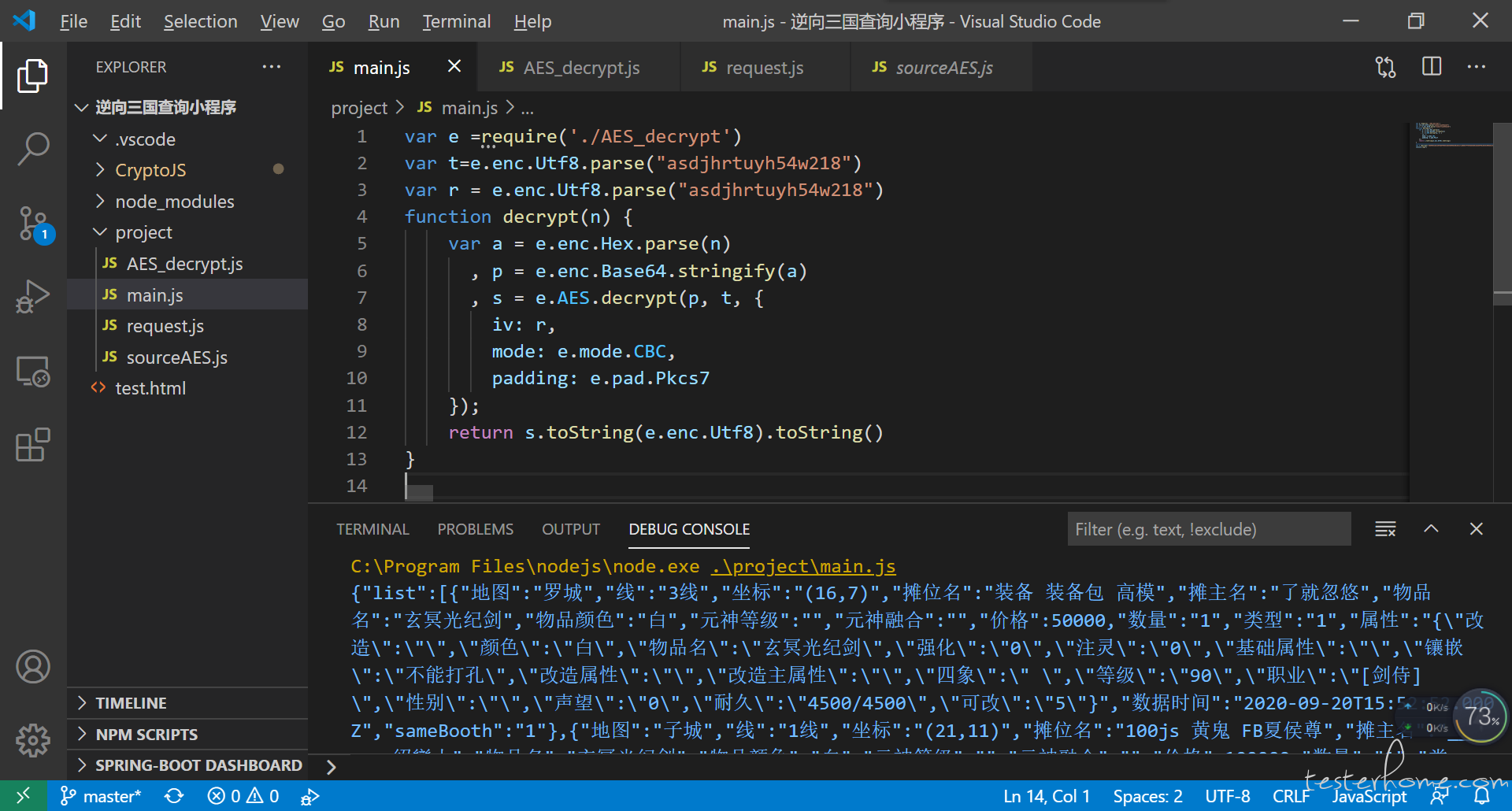Open the View menu
The height and width of the screenshot is (811, 1512).
(280, 21)
